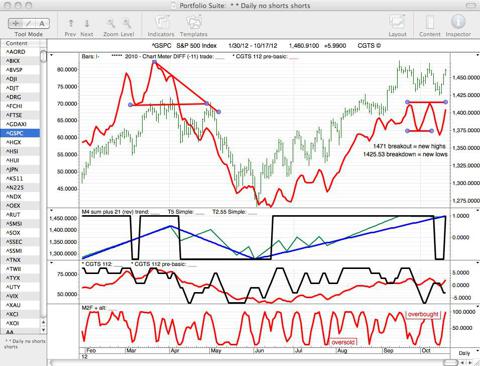480x366 pixels.
Task: Select the text annotation tool mode
Action: [42, 23]
